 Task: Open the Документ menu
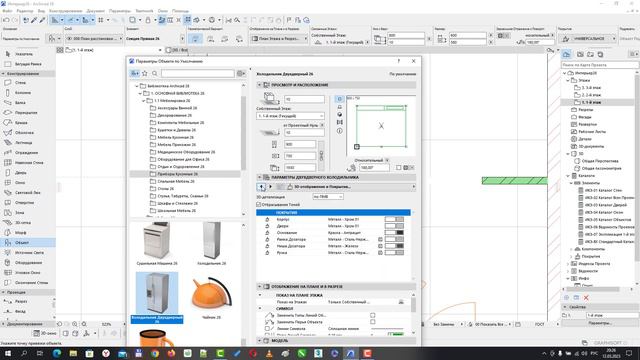tap(95, 11)
